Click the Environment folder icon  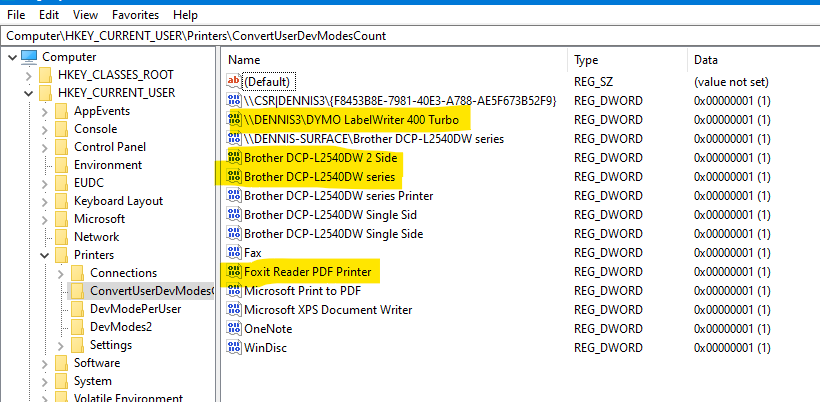pyautogui.click(x=62, y=165)
